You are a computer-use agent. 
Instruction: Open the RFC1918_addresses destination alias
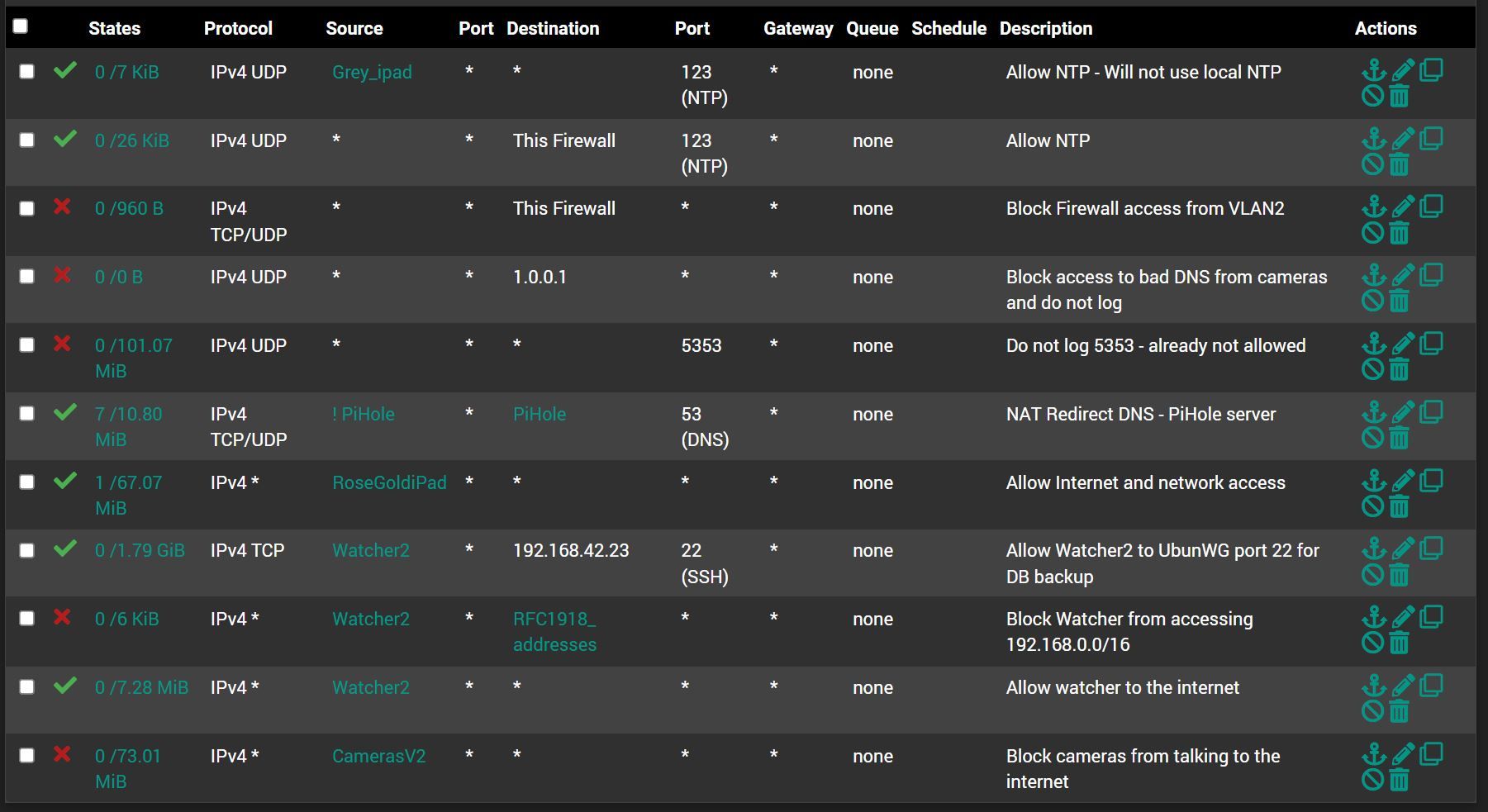coord(554,632)
